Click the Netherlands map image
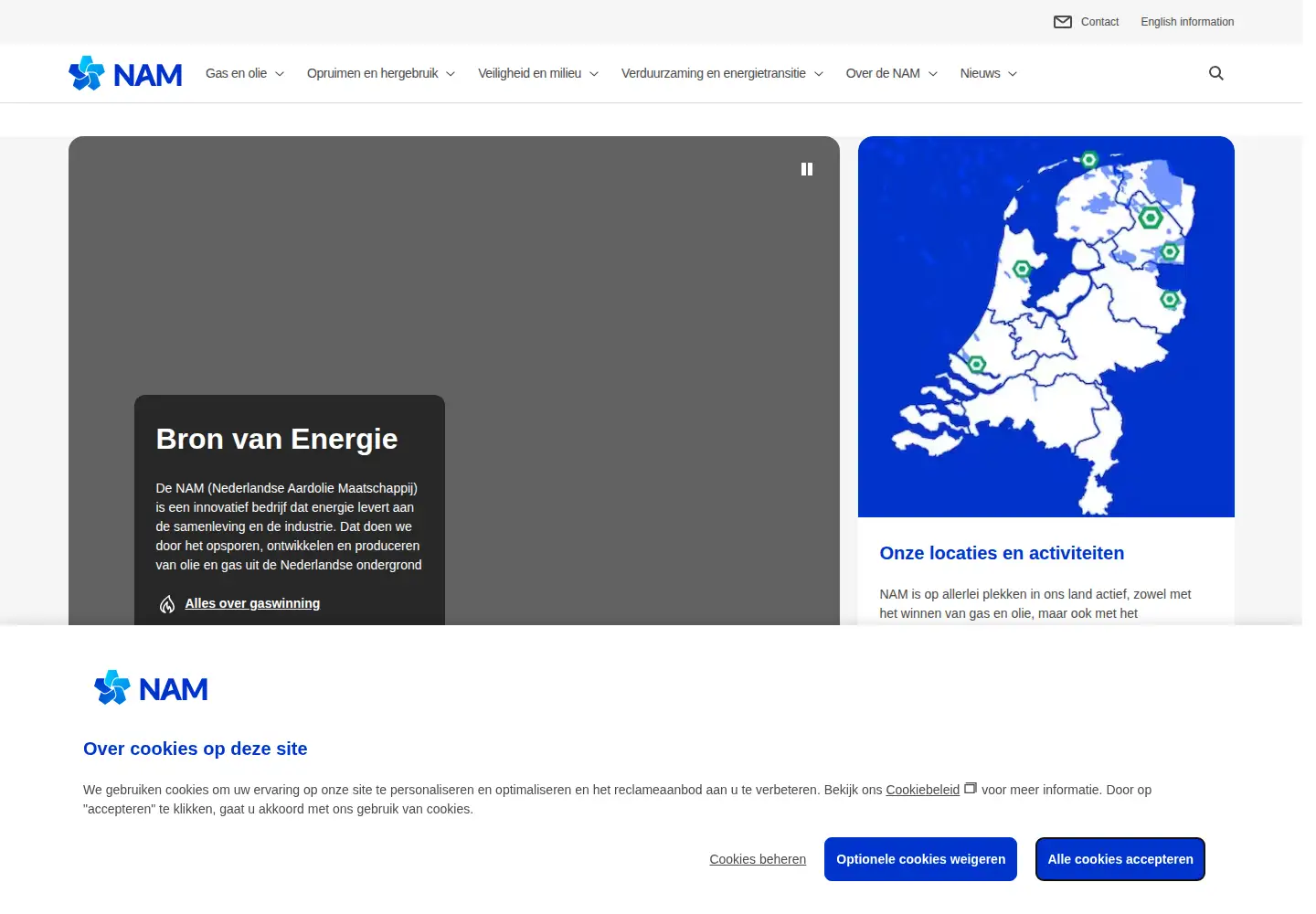 pyautogui.click(x=1046, y=326)
